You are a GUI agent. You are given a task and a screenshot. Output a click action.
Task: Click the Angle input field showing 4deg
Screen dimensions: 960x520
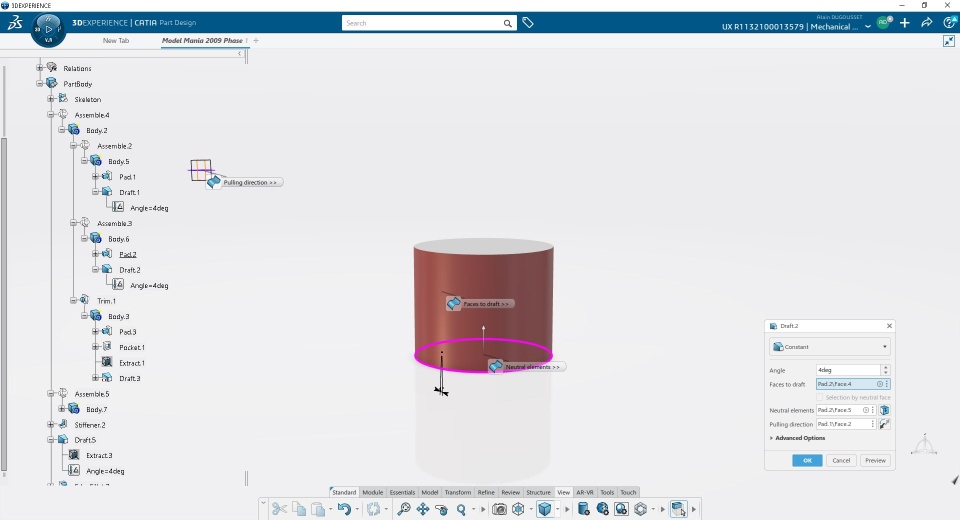pyautogui.click(x=849, y=370)
